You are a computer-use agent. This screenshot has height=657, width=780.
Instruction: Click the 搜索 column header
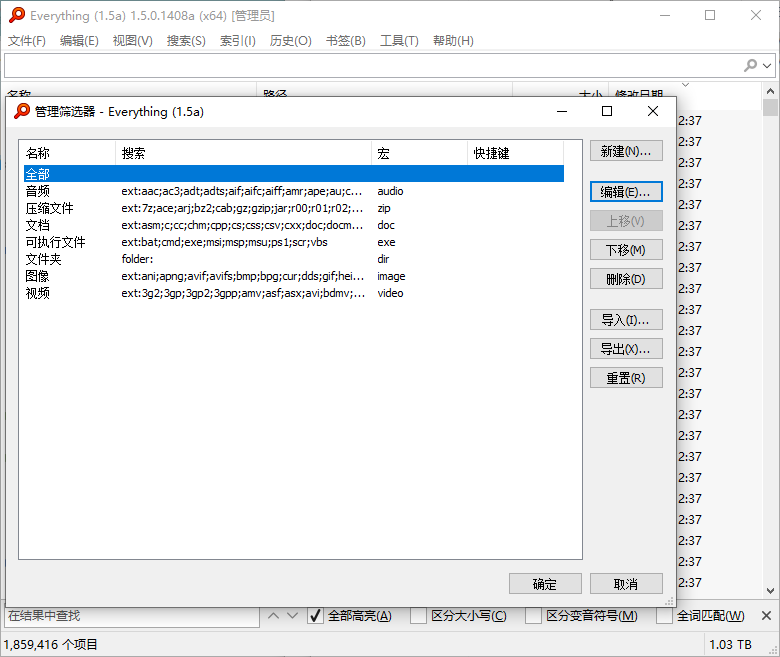tap(243, 153)
